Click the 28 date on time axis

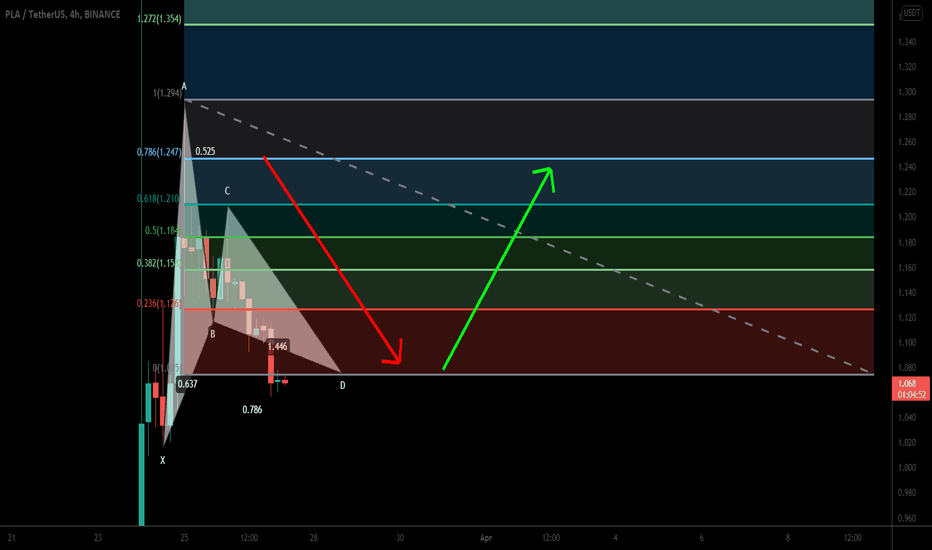point(314,538)
